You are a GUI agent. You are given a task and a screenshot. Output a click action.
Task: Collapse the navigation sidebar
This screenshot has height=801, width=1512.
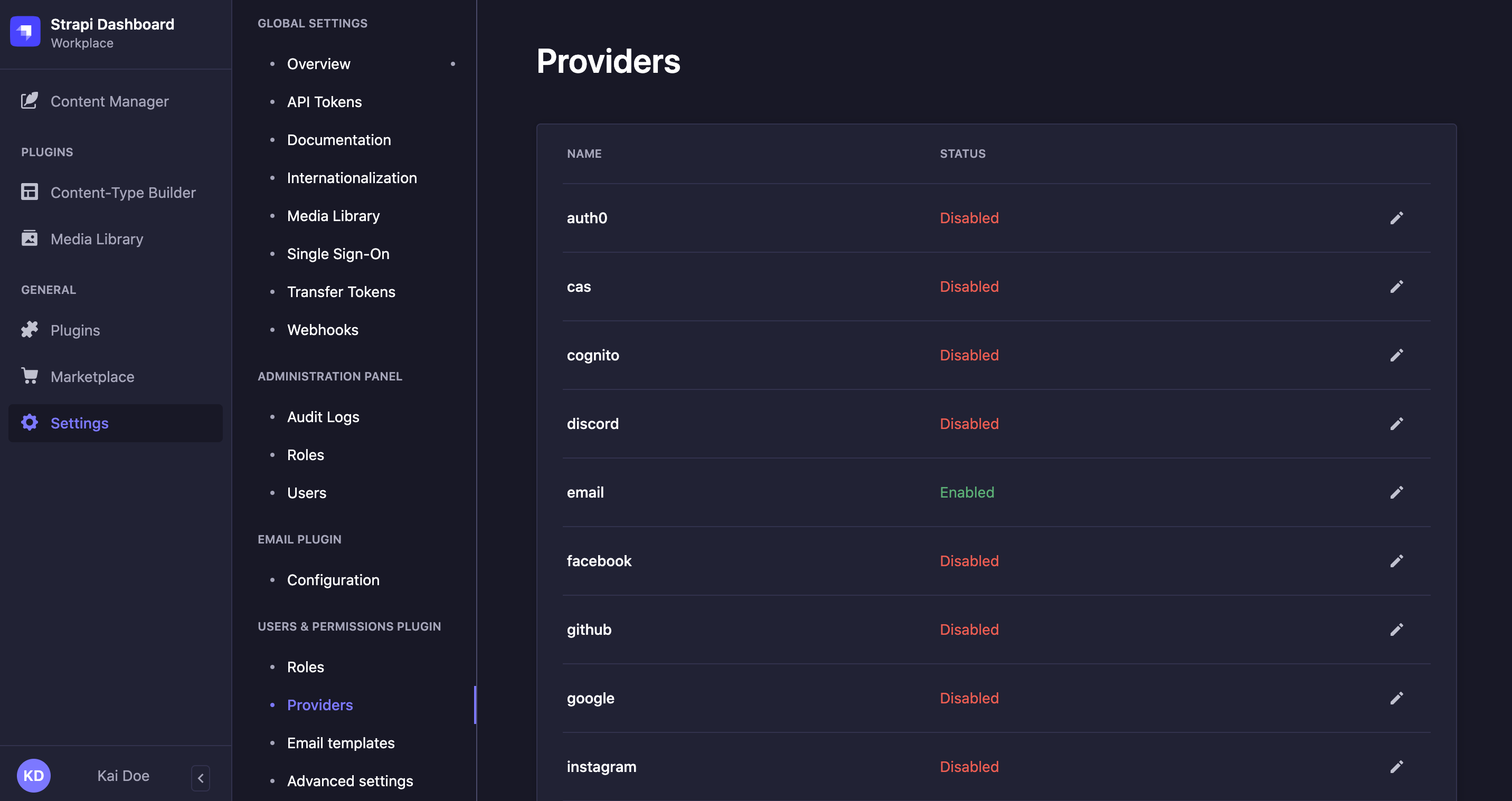tap(200, 778)
